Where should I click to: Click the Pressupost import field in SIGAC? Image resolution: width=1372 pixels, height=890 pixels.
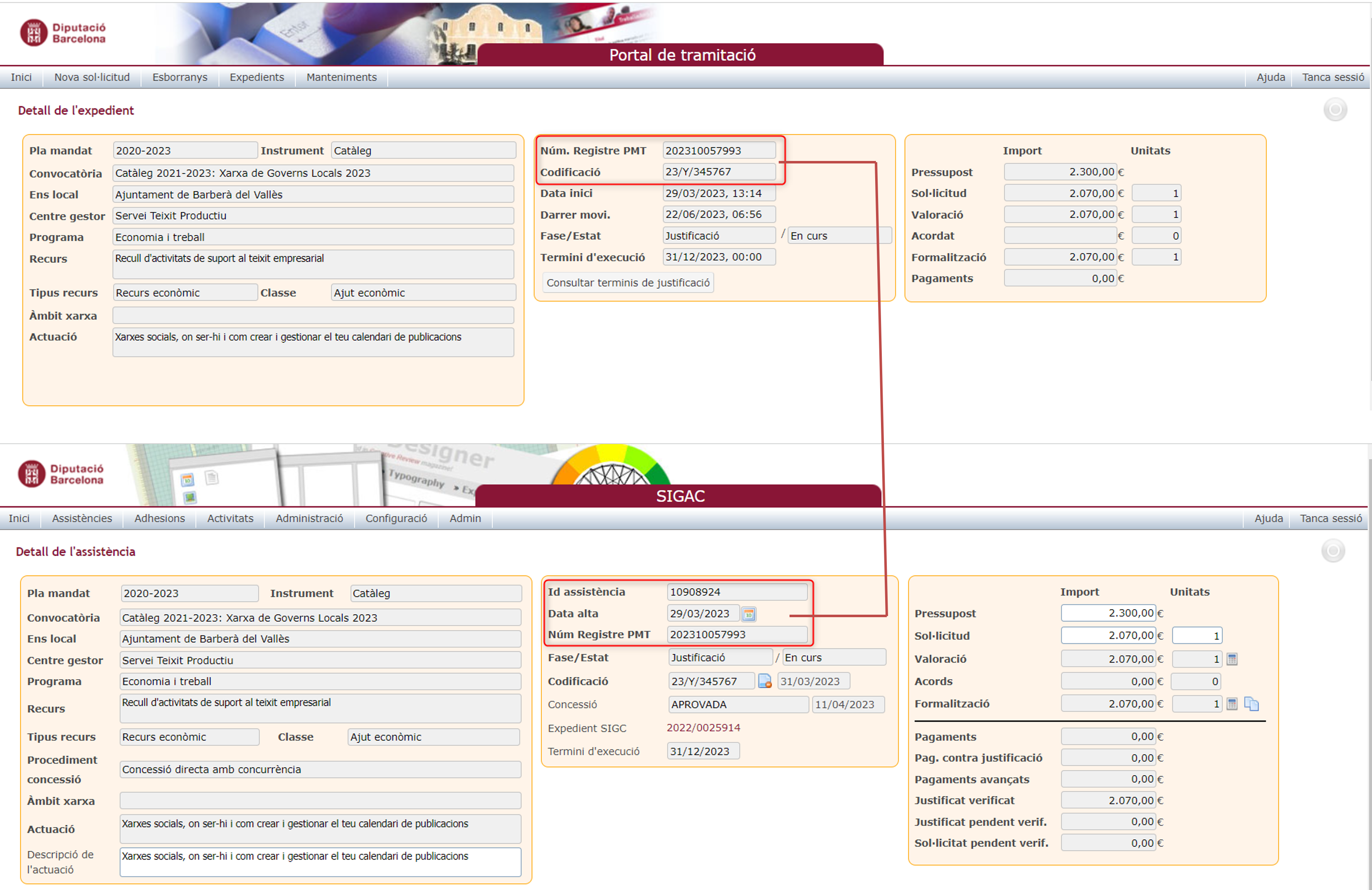tap(1108, 613)
